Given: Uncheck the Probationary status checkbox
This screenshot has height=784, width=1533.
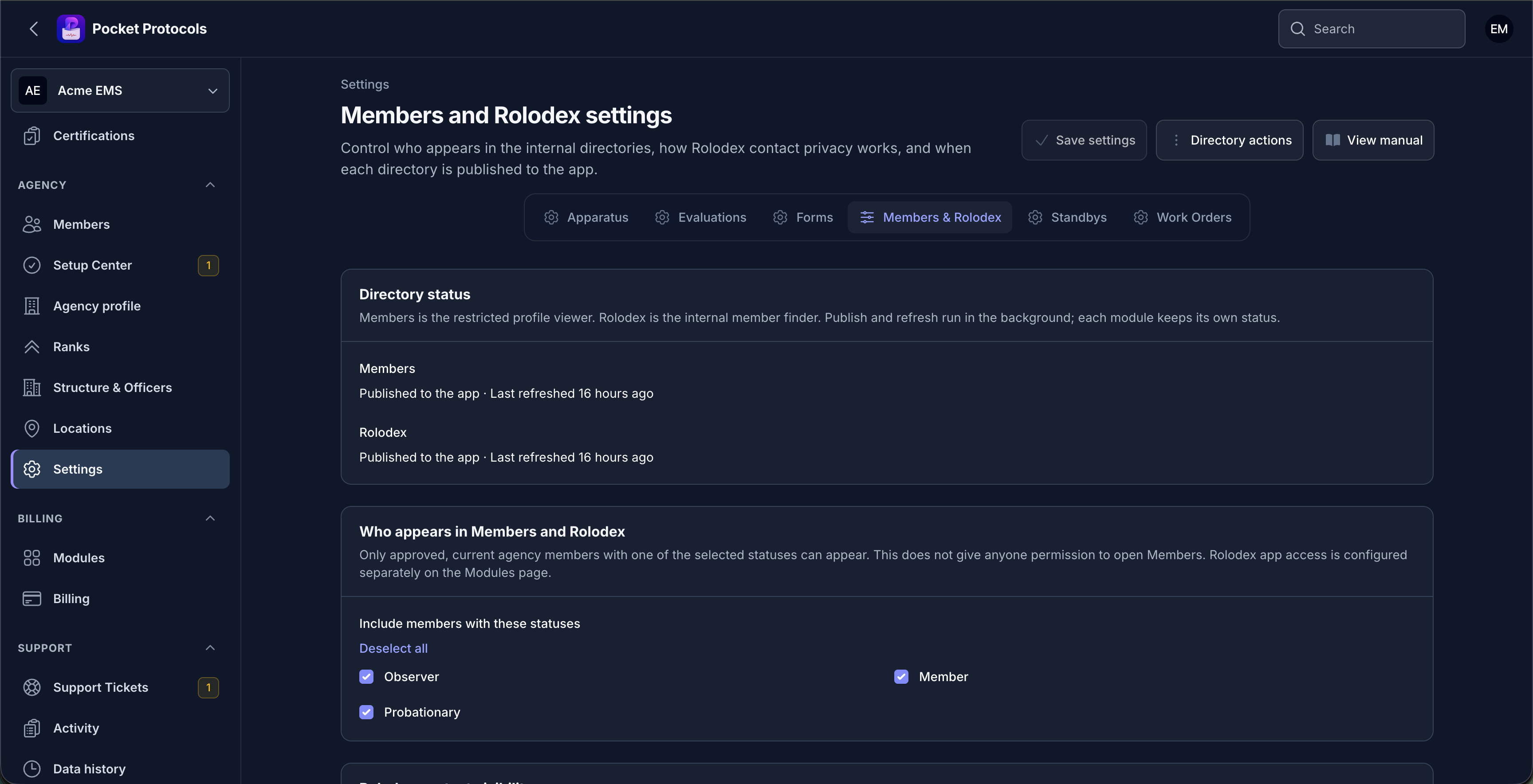Looking at the screenshot, I should click(366, 712).
